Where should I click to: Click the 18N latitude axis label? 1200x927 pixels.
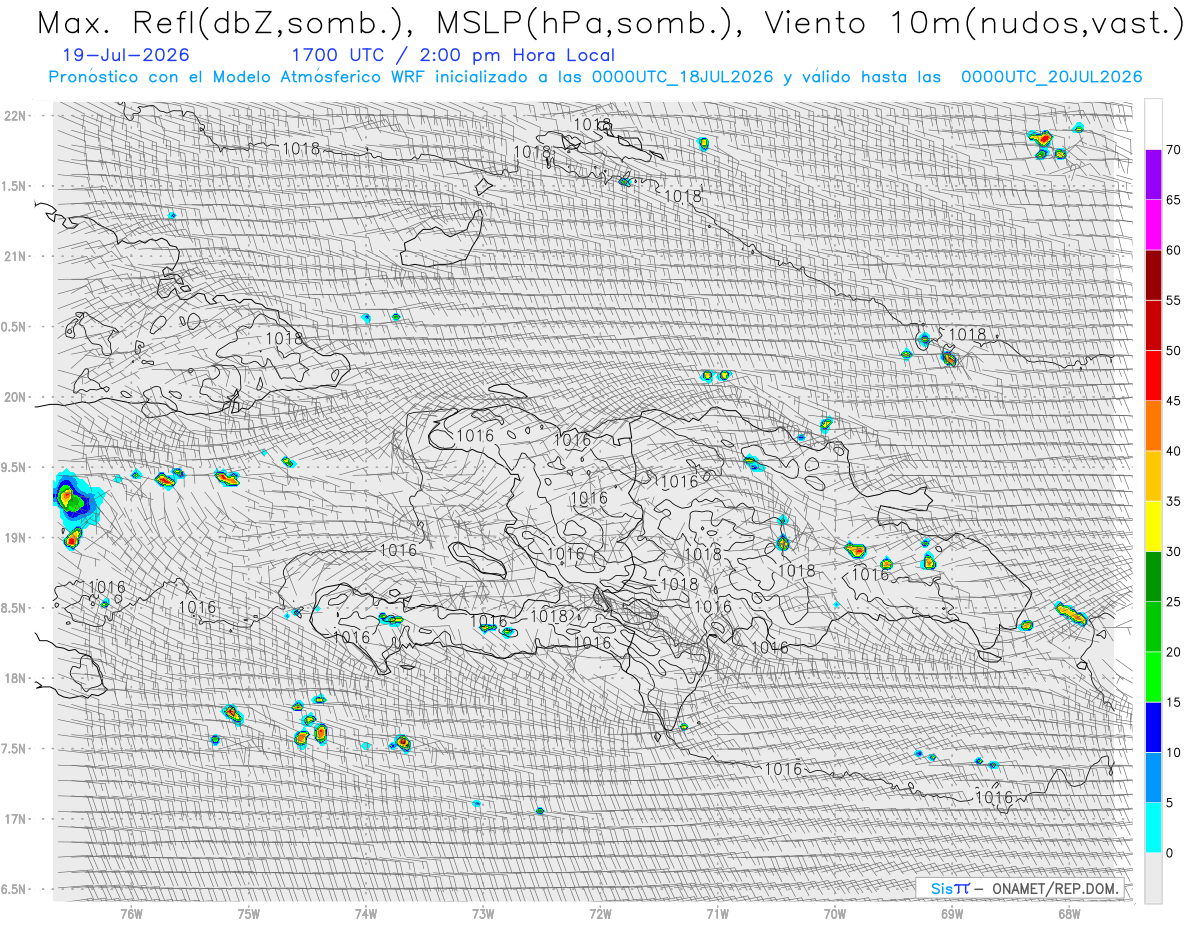tap(16, 678)
